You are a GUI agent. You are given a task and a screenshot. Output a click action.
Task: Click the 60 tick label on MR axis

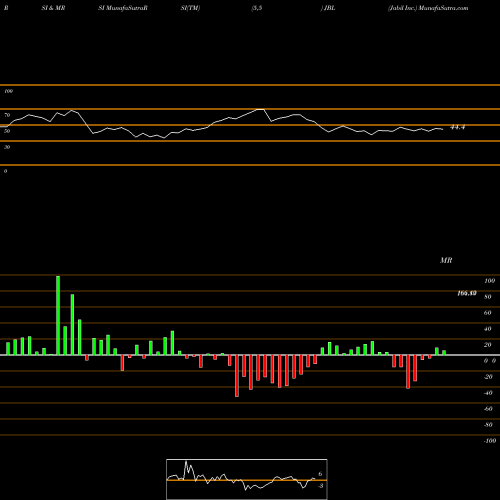pos(488,313)
